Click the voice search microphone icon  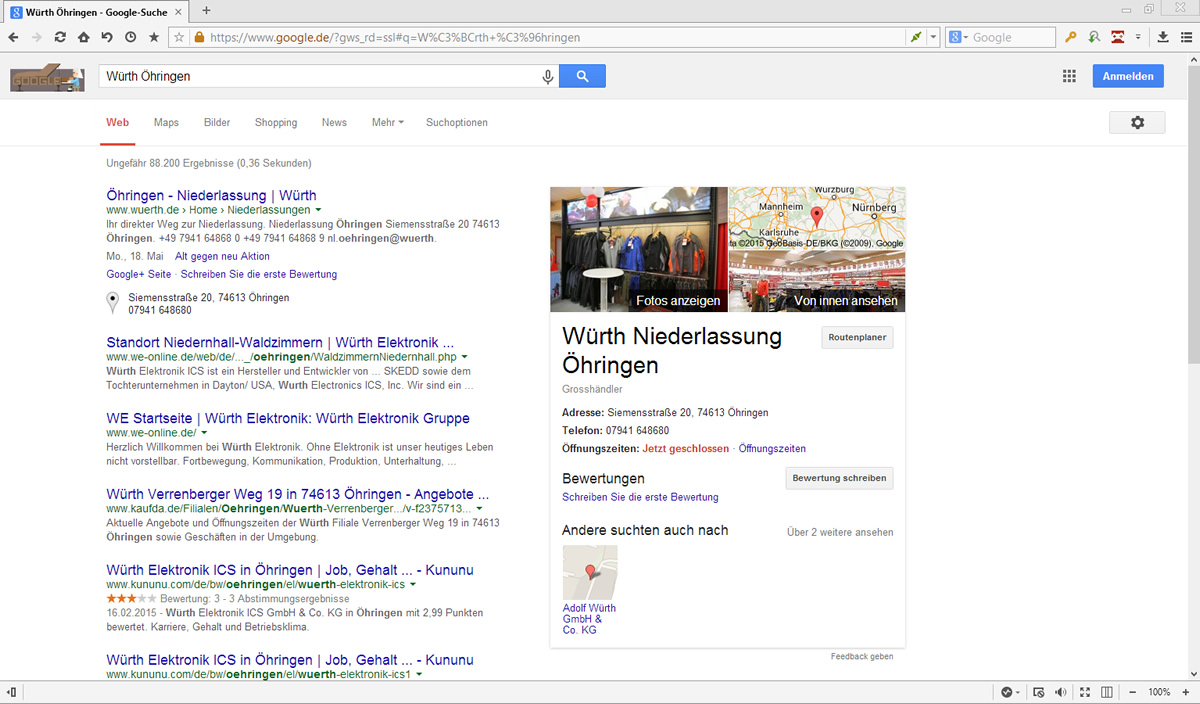547,77
